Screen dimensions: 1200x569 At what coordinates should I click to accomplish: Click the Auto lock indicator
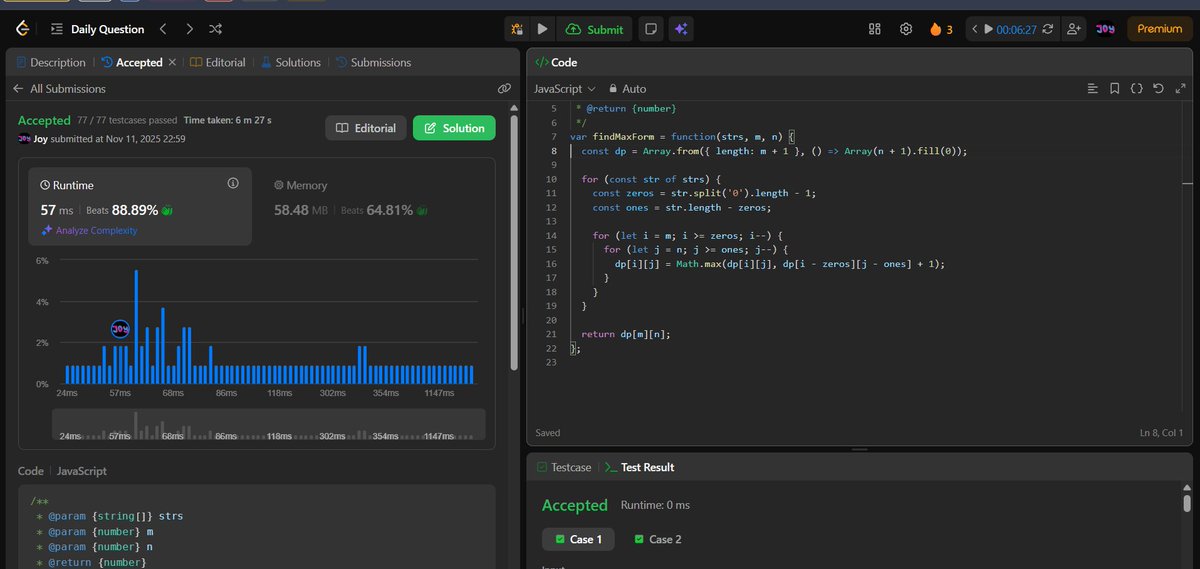coord(628,89)
